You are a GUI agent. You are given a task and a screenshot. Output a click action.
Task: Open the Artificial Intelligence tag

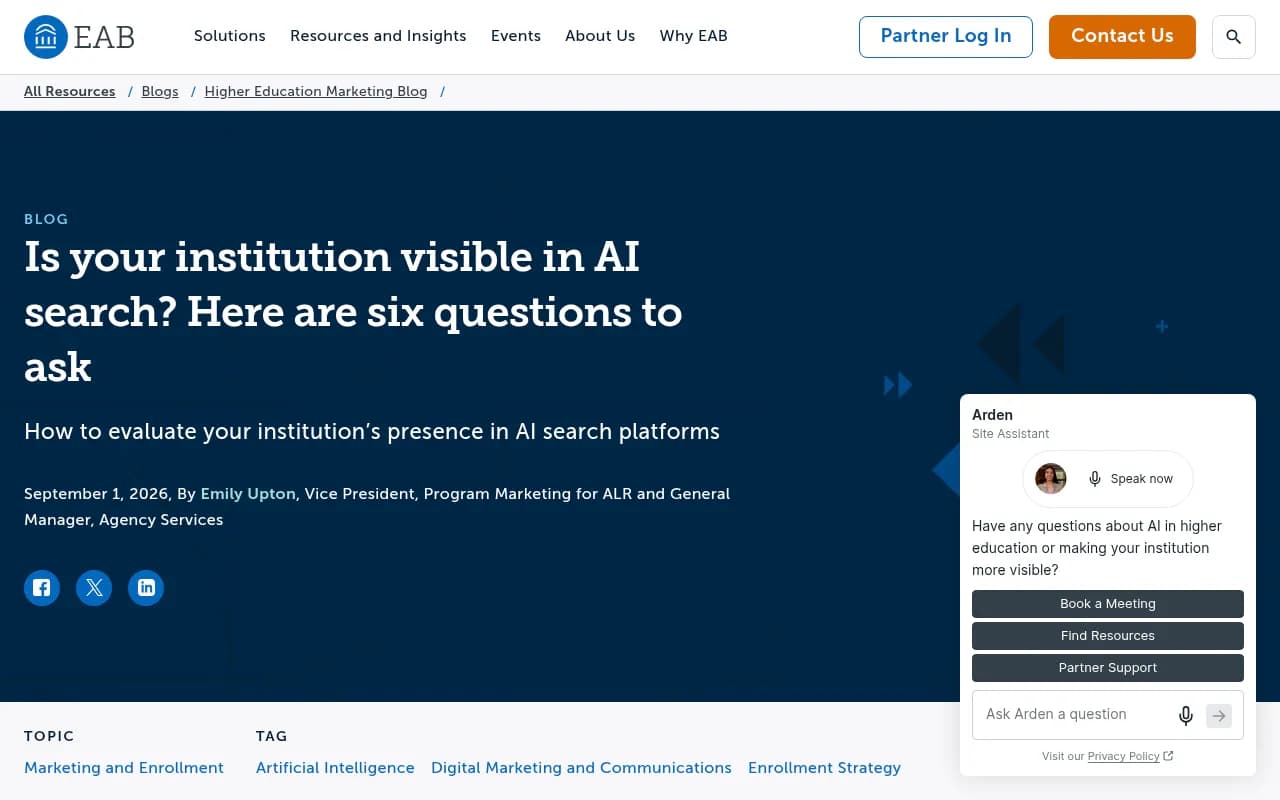335,768
